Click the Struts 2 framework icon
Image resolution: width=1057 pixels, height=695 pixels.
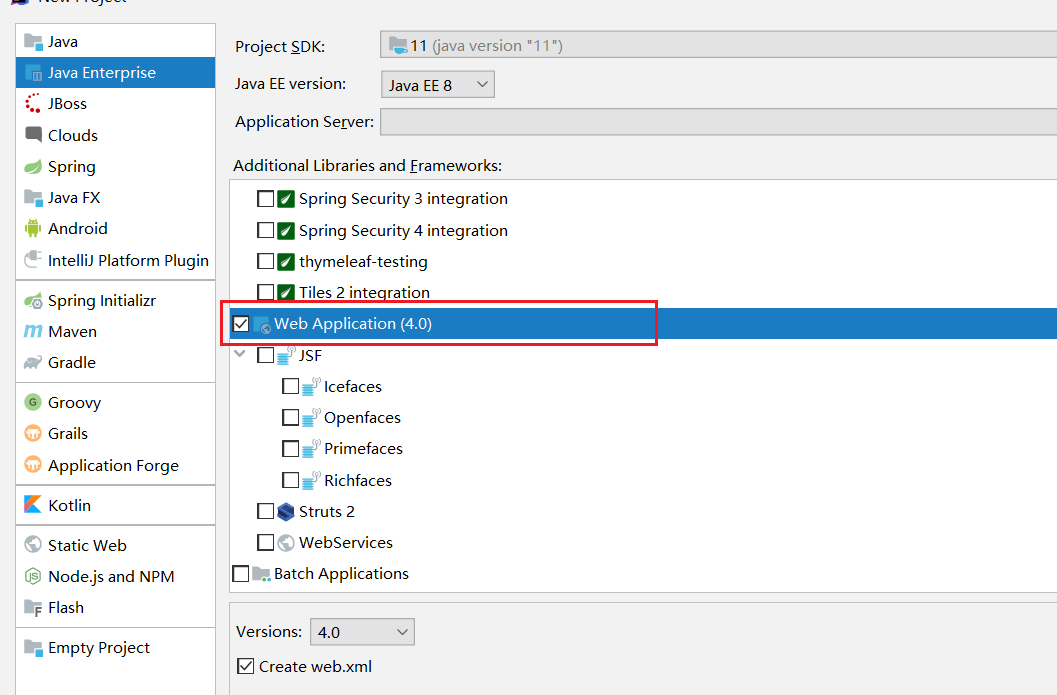pyautogui.click(x=286, y=512)
